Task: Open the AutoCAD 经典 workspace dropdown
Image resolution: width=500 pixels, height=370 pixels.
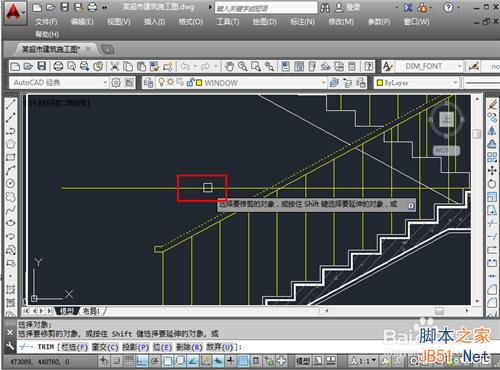Action: pyautogui.click(x=105, y=82)
